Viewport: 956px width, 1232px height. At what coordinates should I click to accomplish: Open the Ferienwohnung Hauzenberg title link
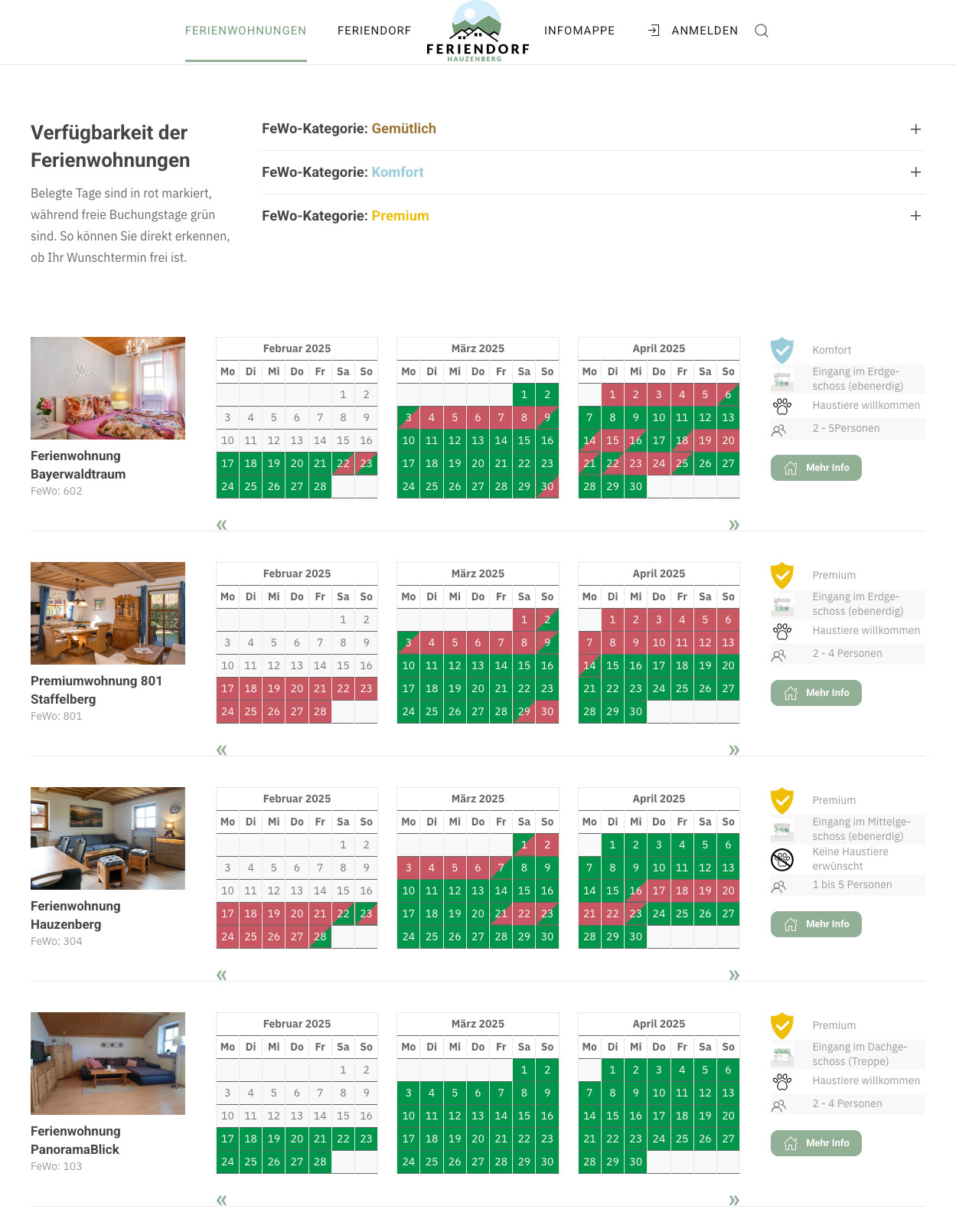click(x=76, y=915)
